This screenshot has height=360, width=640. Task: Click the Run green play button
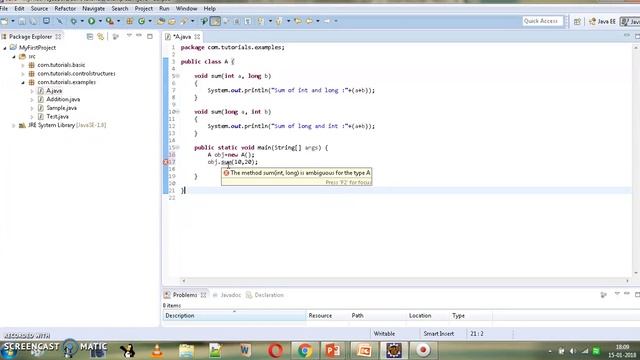91,21
